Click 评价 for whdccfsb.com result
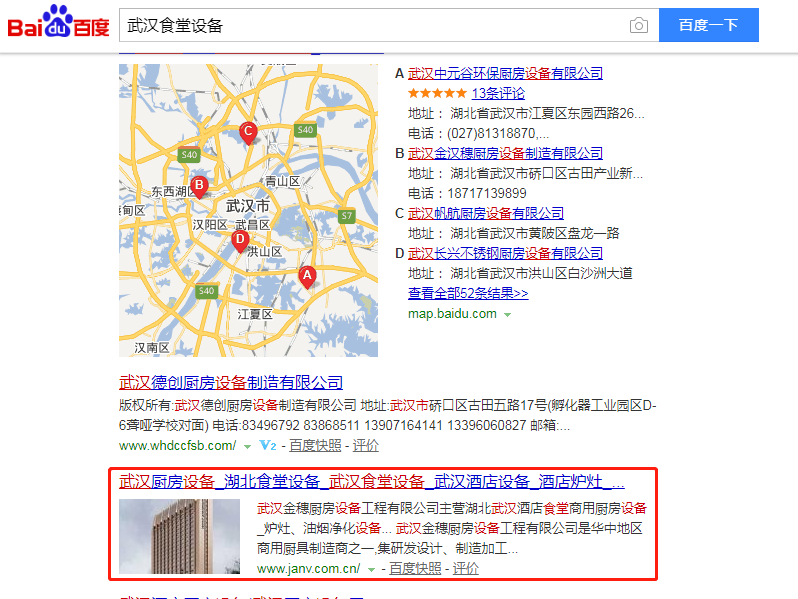798x599 pixels. click(365, 446)
